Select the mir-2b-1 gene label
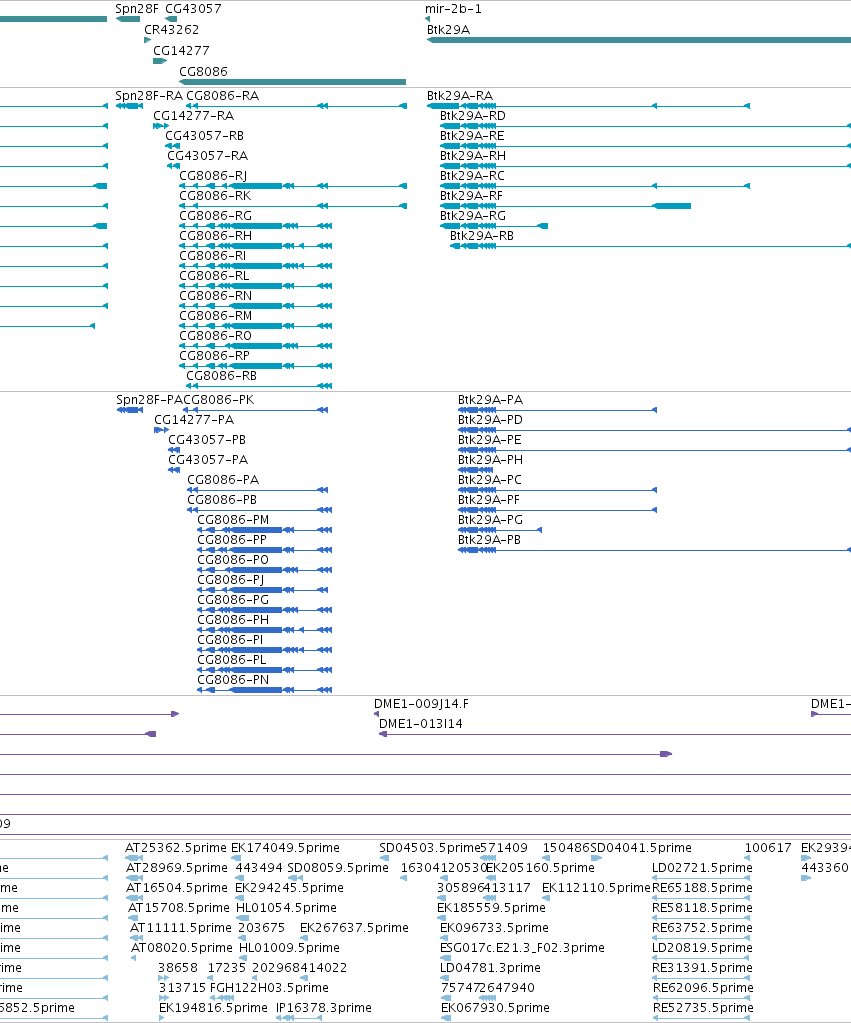 453,9
